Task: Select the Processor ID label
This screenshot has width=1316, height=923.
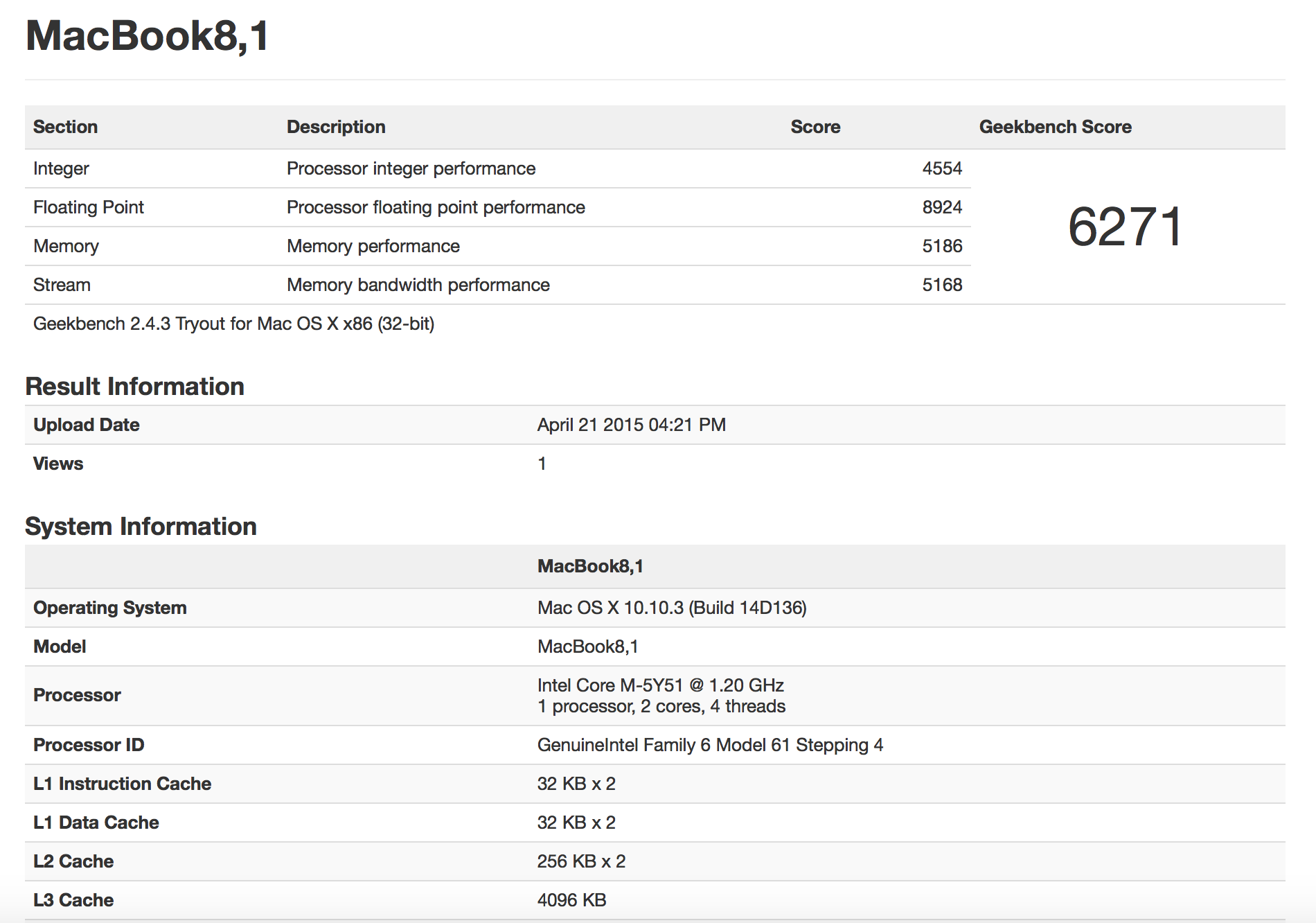Action: 89,745
